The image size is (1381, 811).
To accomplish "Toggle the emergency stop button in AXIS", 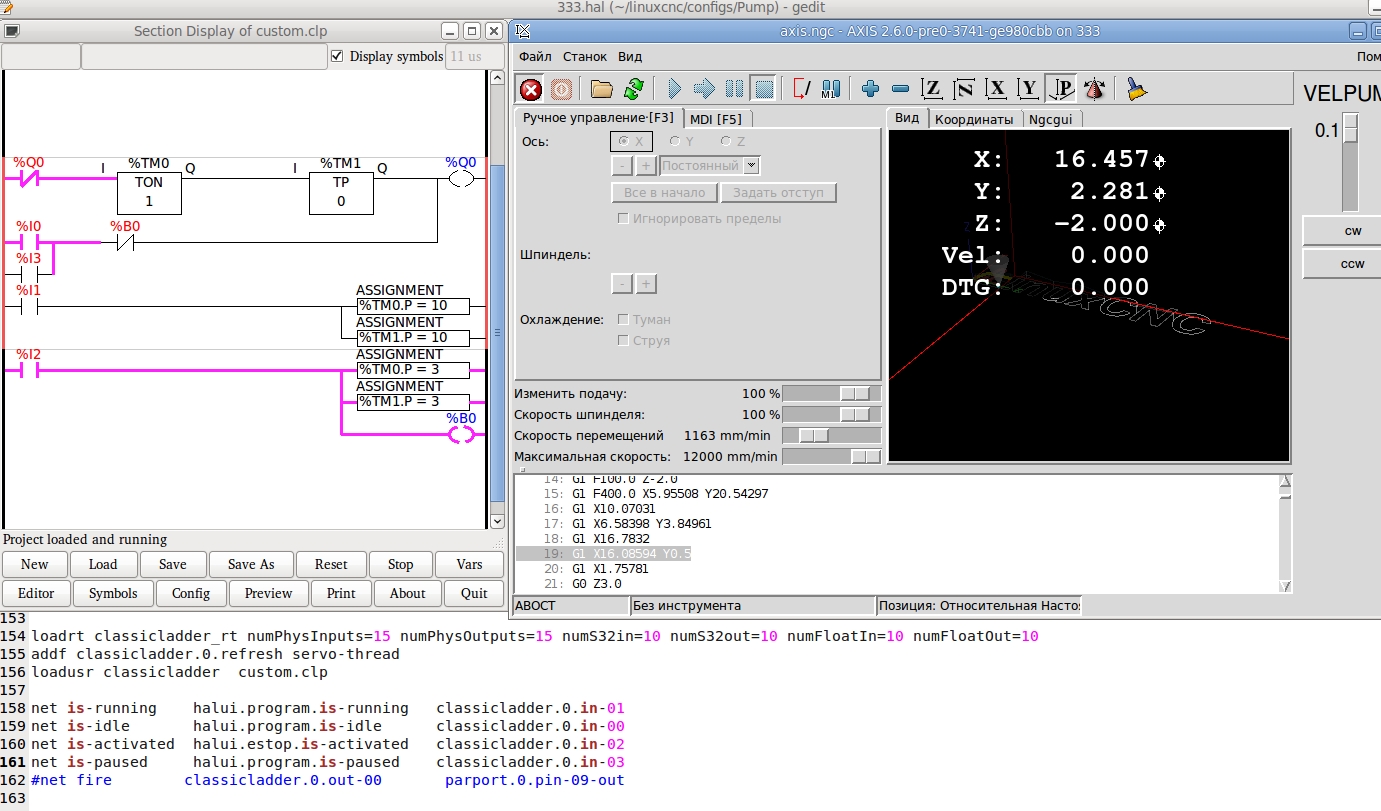I will (x=531, y=89).
